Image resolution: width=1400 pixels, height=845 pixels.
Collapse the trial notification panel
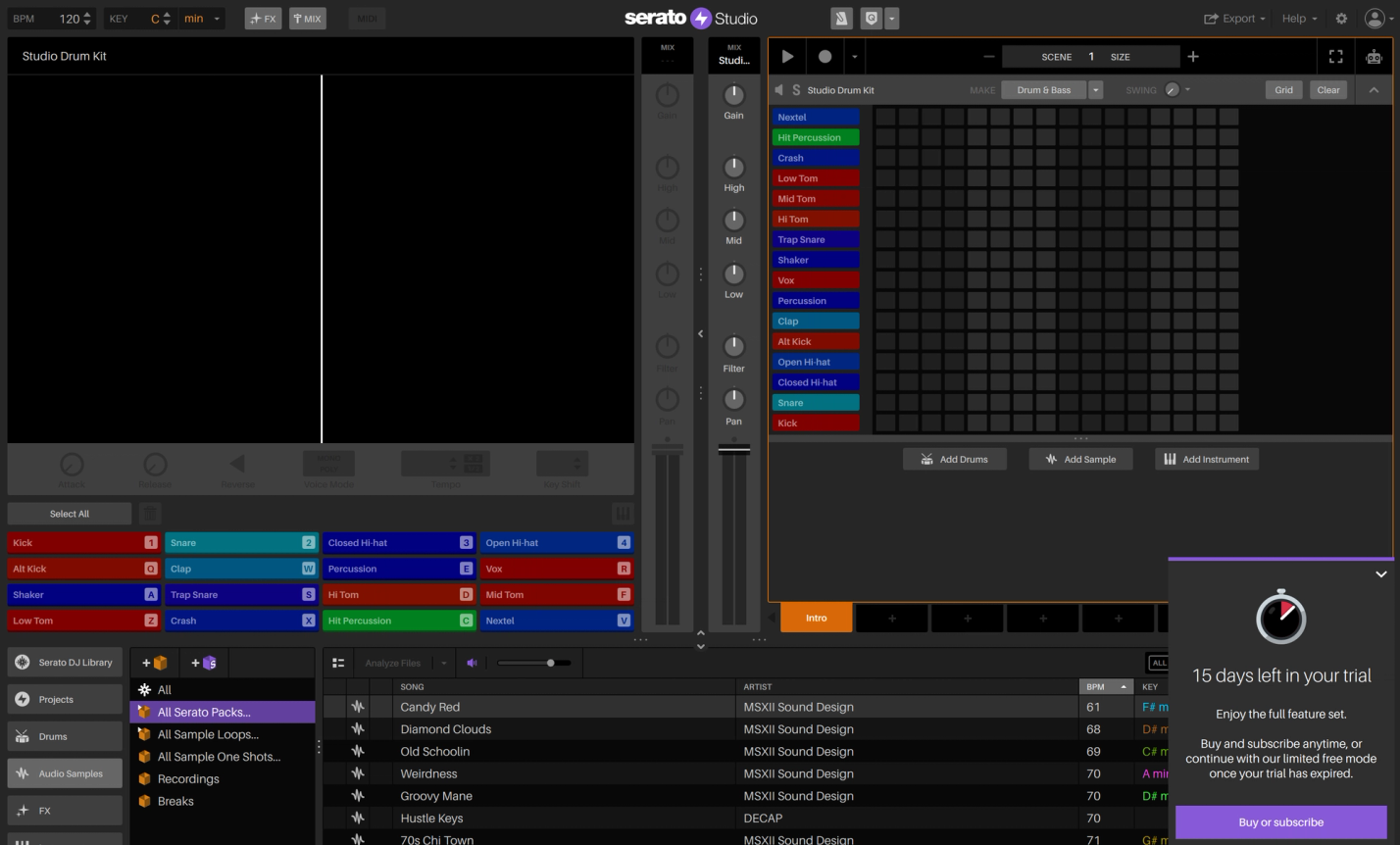click(1381, 573)
